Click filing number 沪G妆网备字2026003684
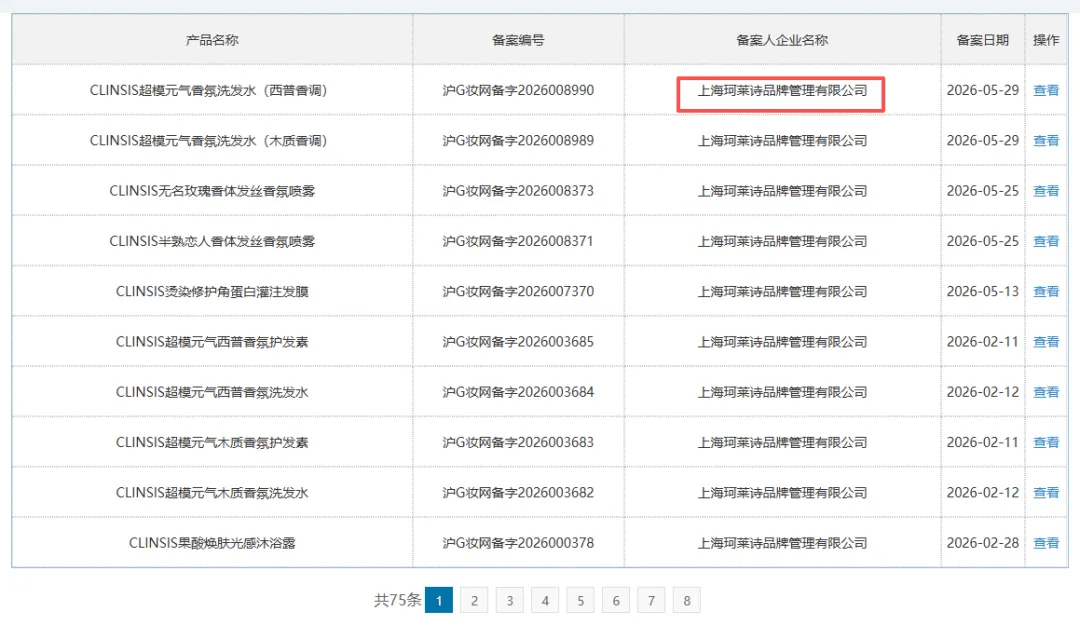The height and width of the screenshot is (625, 1080). pos(518,392)
